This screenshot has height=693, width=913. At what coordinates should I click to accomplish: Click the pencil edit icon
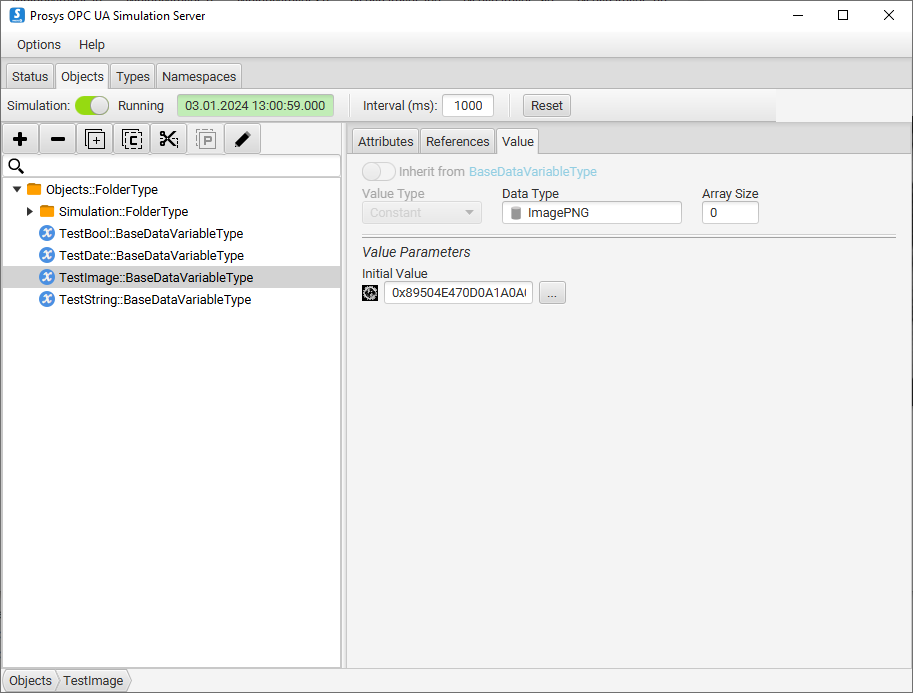(x=242, y=139)
